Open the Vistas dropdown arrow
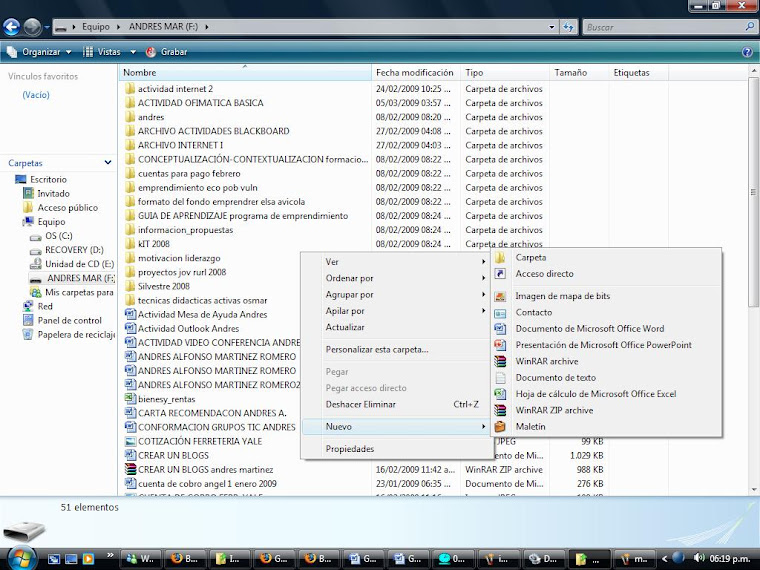Viewport: 760px width, 570px height. [133, 52]
